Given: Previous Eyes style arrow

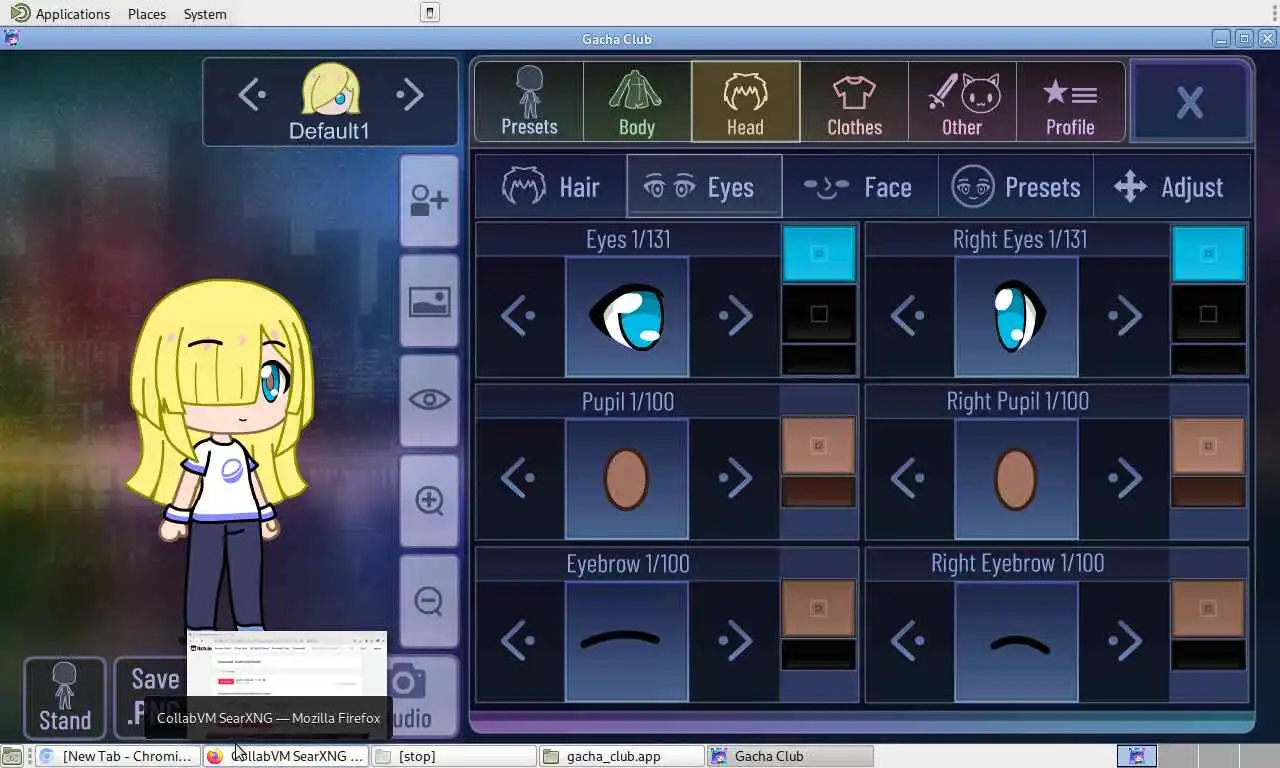Looking at the screenshot, I should pyautogui.click(x=518, y=317).
